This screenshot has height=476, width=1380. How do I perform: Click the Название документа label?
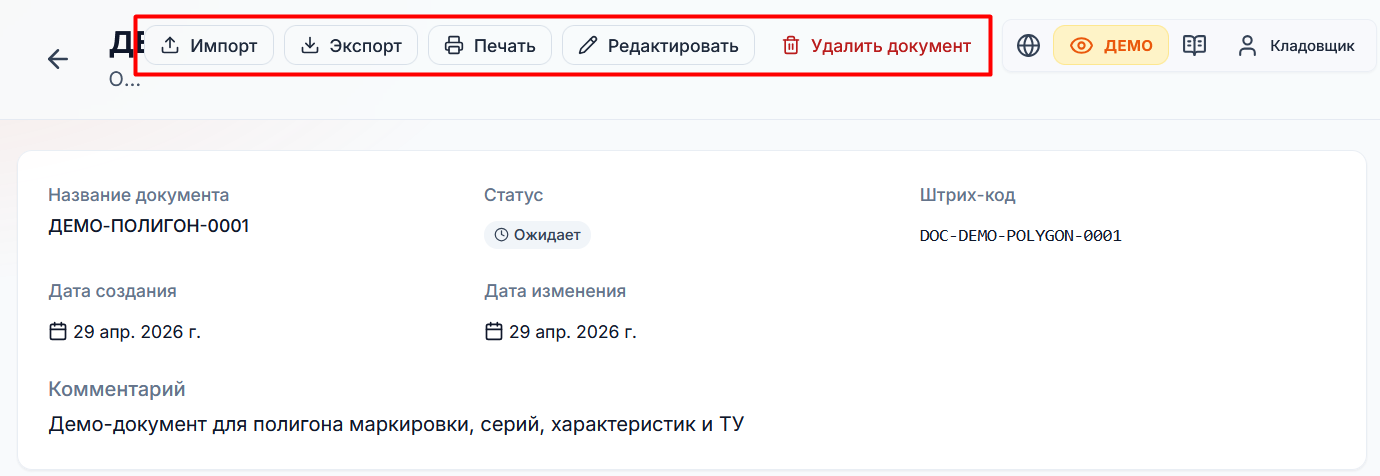click(x=139, y=195)
